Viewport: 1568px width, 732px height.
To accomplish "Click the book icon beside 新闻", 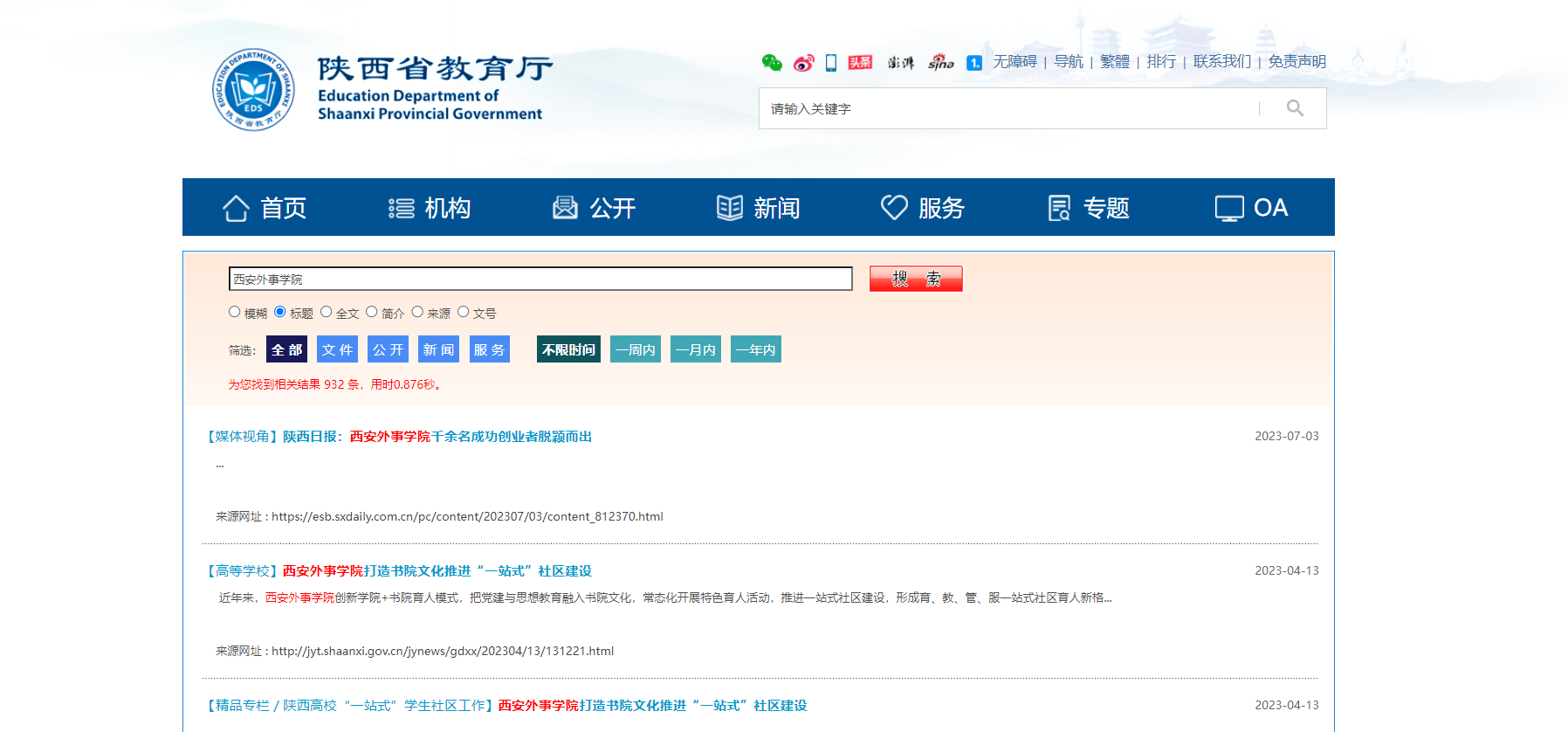I will [x=730, y=208].
